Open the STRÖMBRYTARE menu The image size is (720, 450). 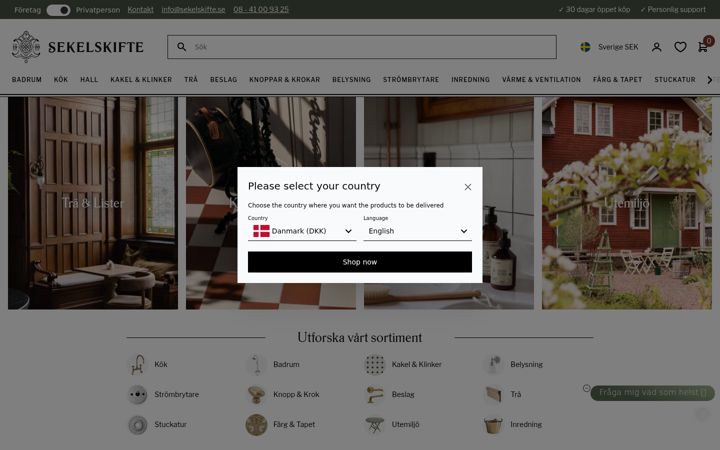(x=411, y=79)
